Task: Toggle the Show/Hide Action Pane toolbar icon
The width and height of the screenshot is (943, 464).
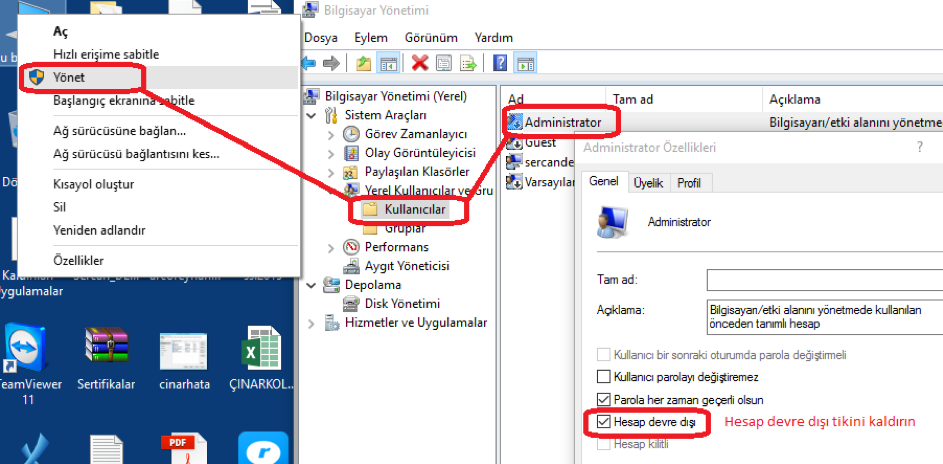Action: [526, 63]
